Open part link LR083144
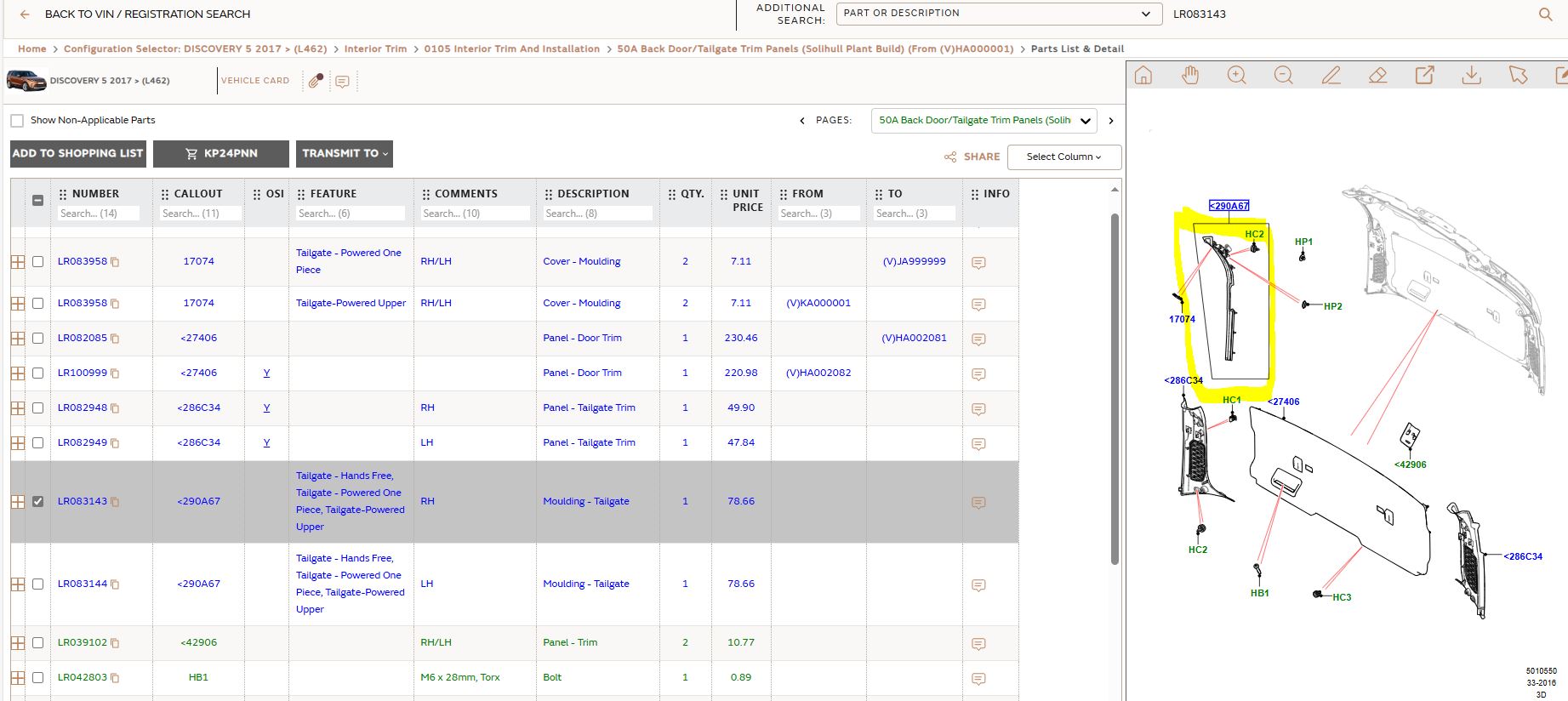 (x=83, y=584)
